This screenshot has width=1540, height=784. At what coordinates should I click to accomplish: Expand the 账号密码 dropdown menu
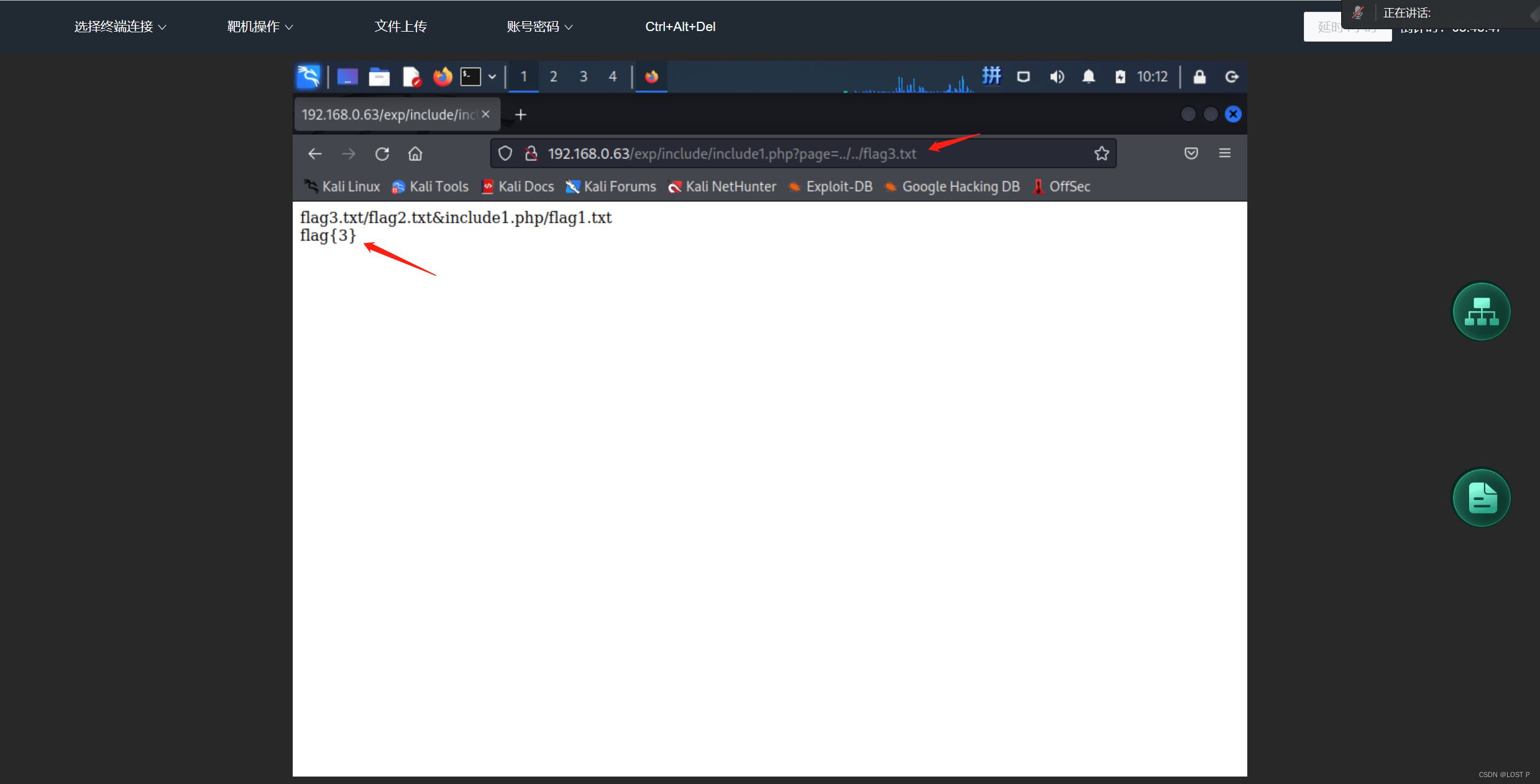(539, 27)
